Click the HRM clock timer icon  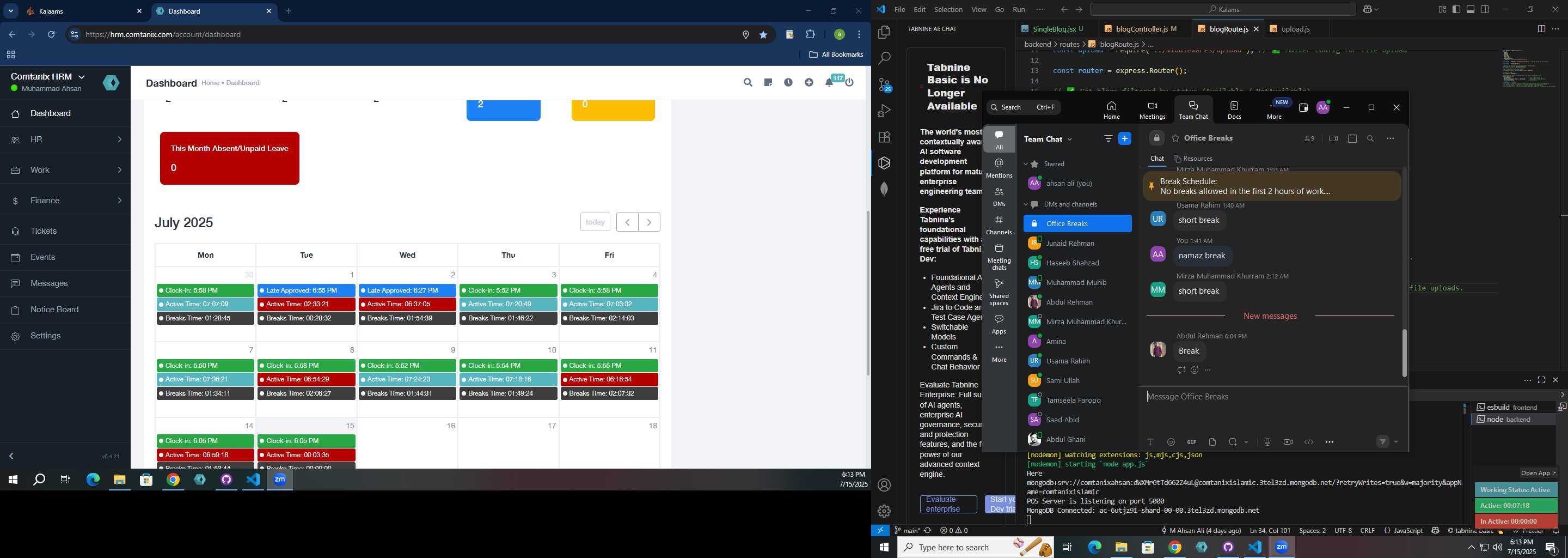pos(788,82)
